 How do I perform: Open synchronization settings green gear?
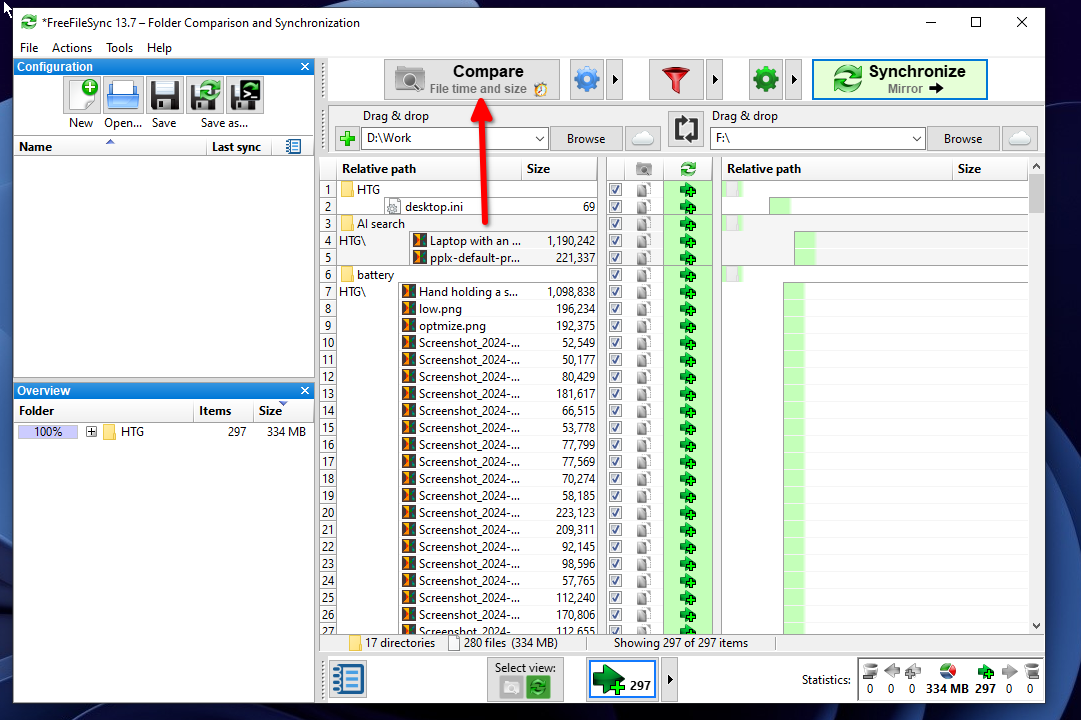[765, 80]
